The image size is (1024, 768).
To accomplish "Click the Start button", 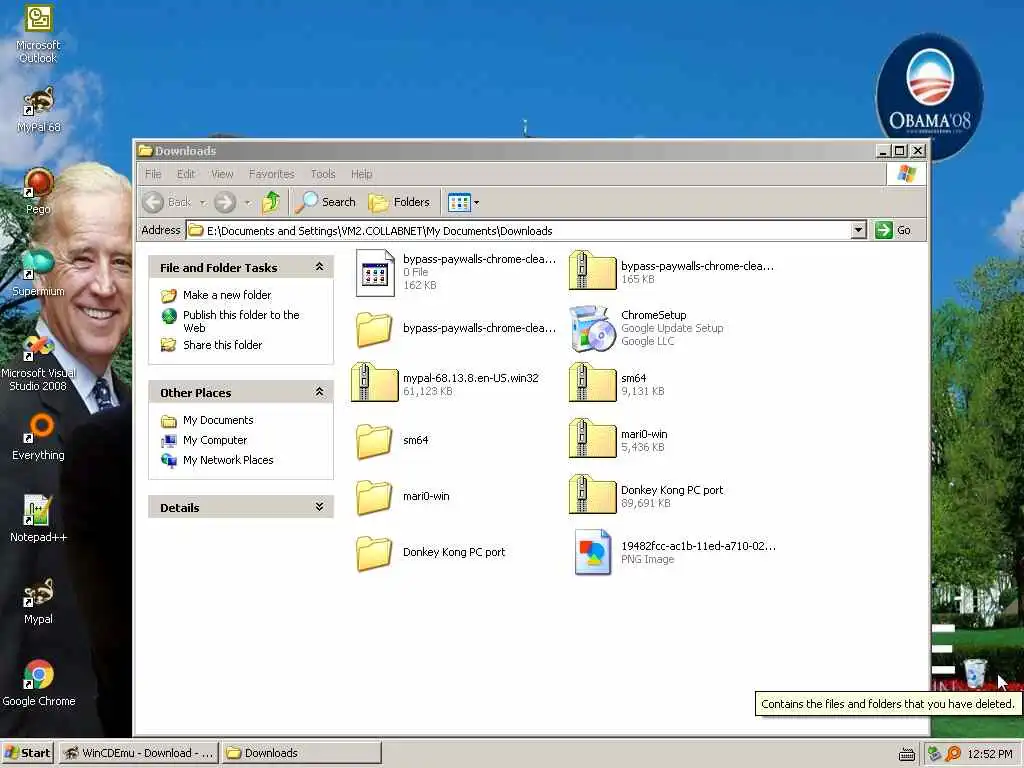I will (x=27, y=753).
